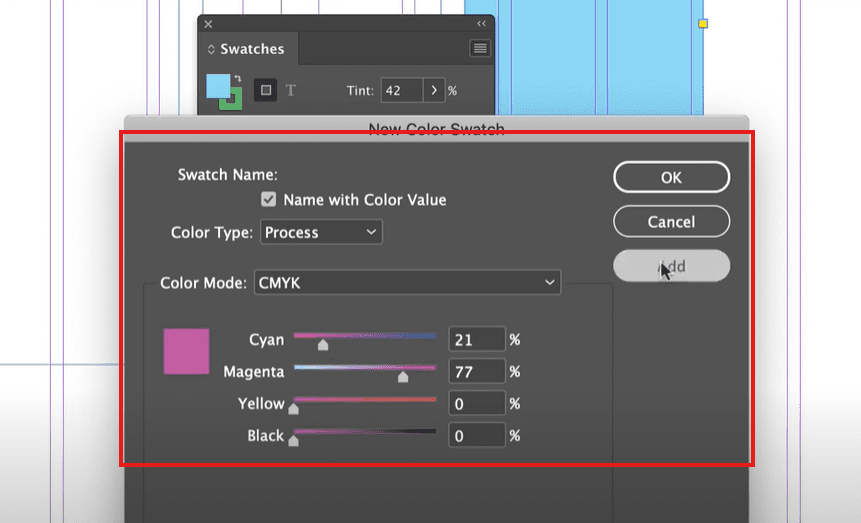The image size is (861, 523).
Task: Choose formatting affects container icon
Action: click(266, 90)
